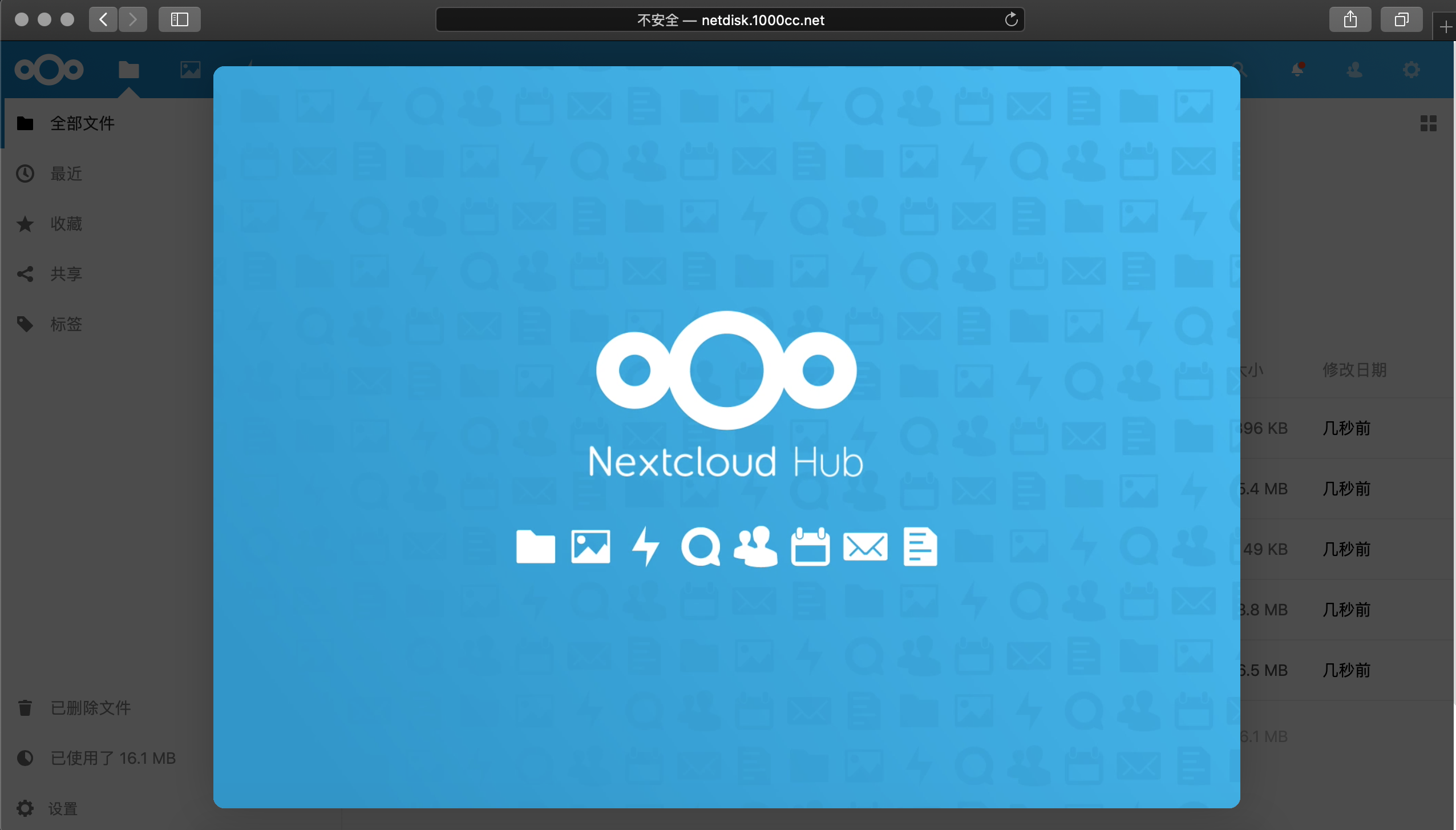The height and width of the screenshot is (830, 1456).
Task: Click the 最近 clock icon
Action: 25,174
